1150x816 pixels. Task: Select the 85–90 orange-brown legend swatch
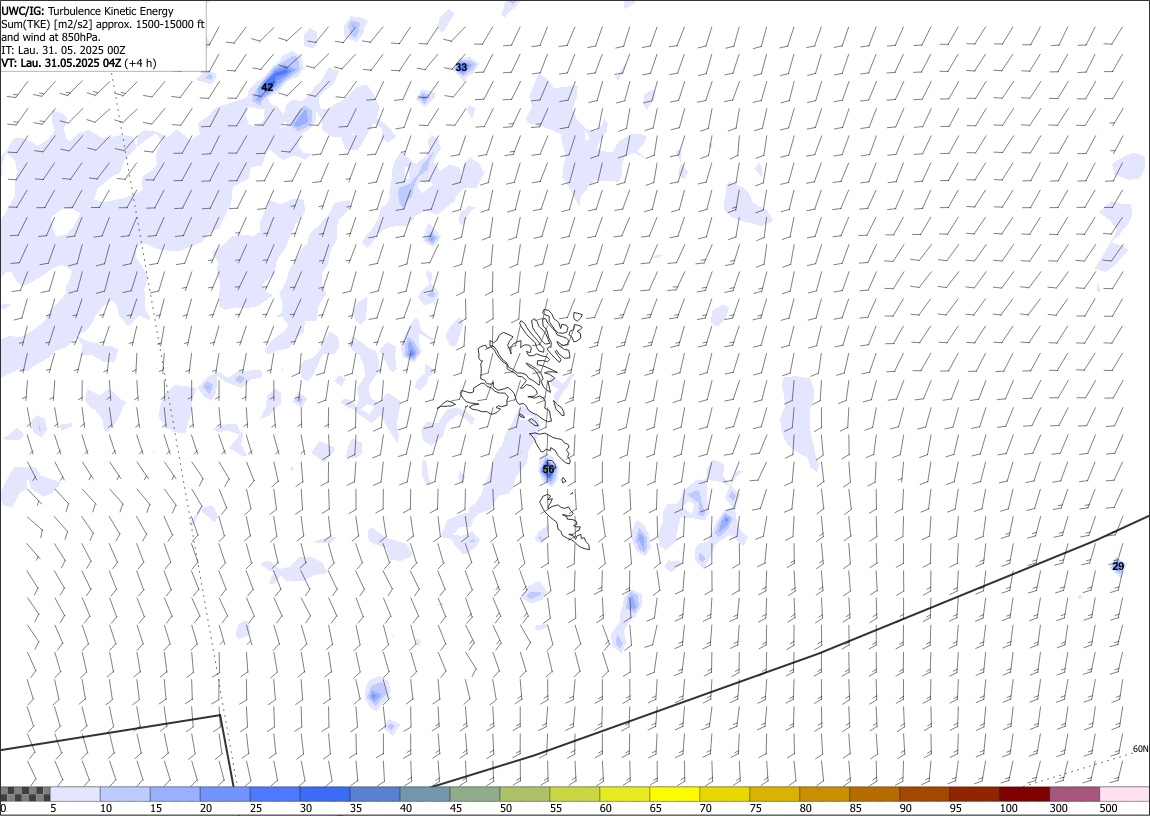coord(874,794)
